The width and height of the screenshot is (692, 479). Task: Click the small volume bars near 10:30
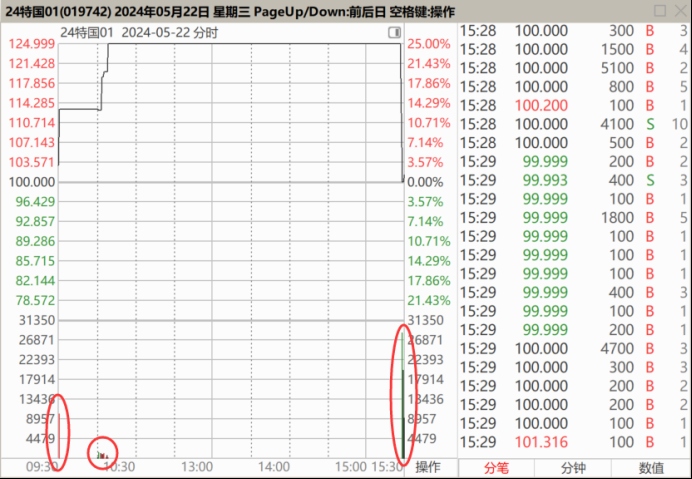101,454
